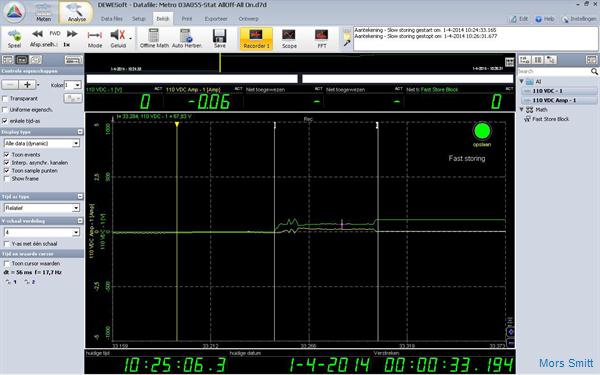The image size is (600, 375).
Task: Toggle the enkele tijd-as checkbox
Action: pyautogui.click(x=5, y=121)
